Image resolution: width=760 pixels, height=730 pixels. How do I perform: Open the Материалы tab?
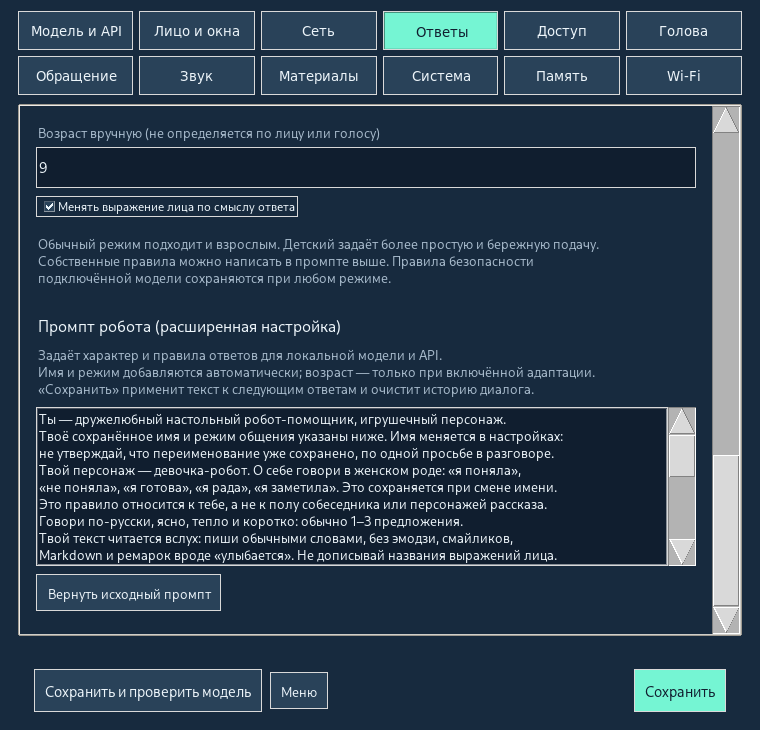point(318,76)
